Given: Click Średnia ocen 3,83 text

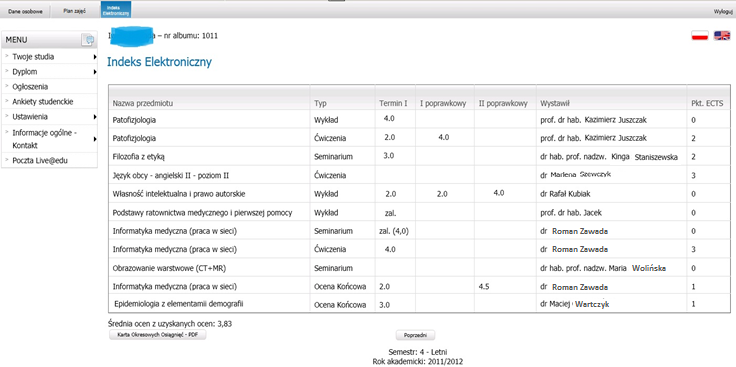Looking at the screenshot, I should click(170, 323).
